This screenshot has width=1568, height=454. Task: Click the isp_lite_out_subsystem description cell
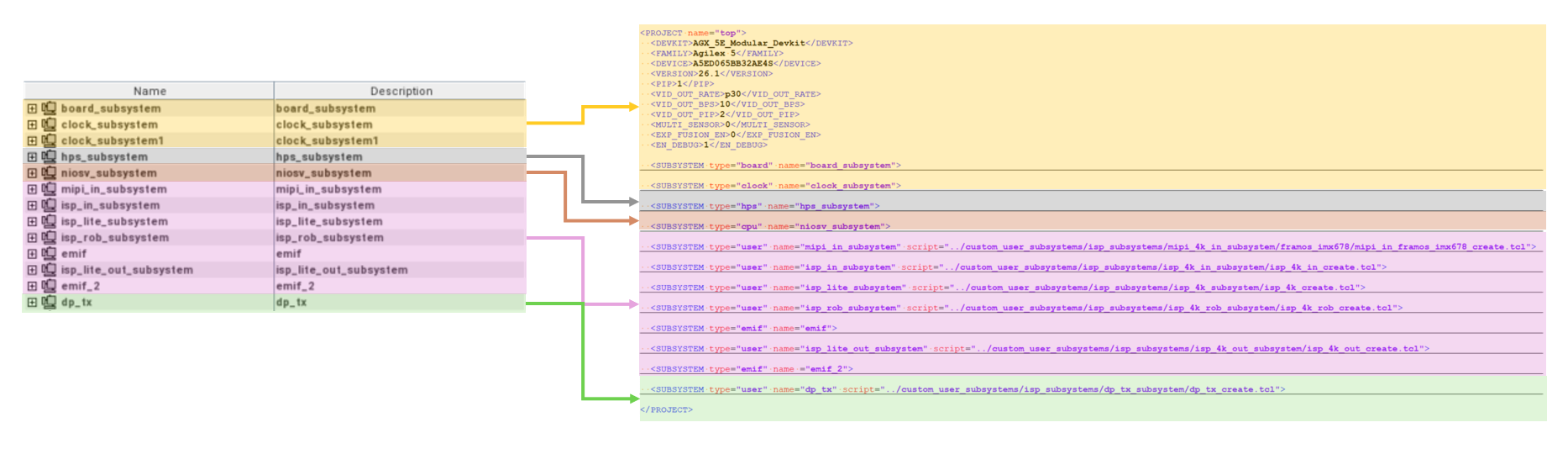click(400, 270)
